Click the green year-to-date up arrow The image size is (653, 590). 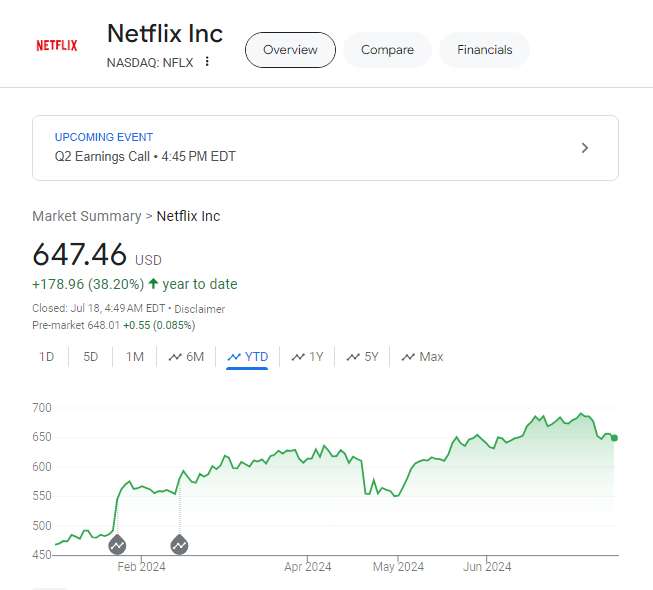(153, 284)
